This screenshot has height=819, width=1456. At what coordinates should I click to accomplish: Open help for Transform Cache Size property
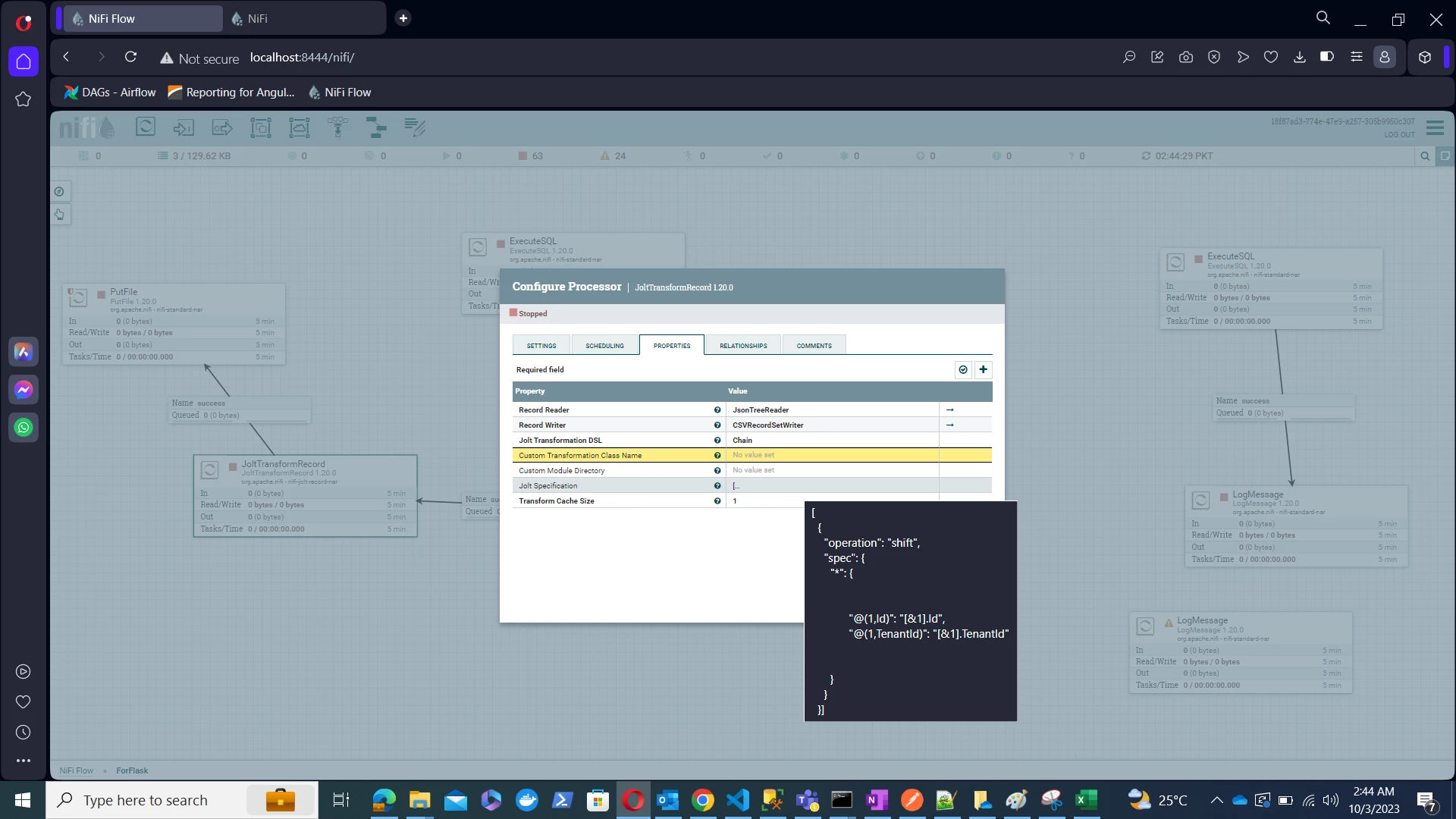(717, 500)
